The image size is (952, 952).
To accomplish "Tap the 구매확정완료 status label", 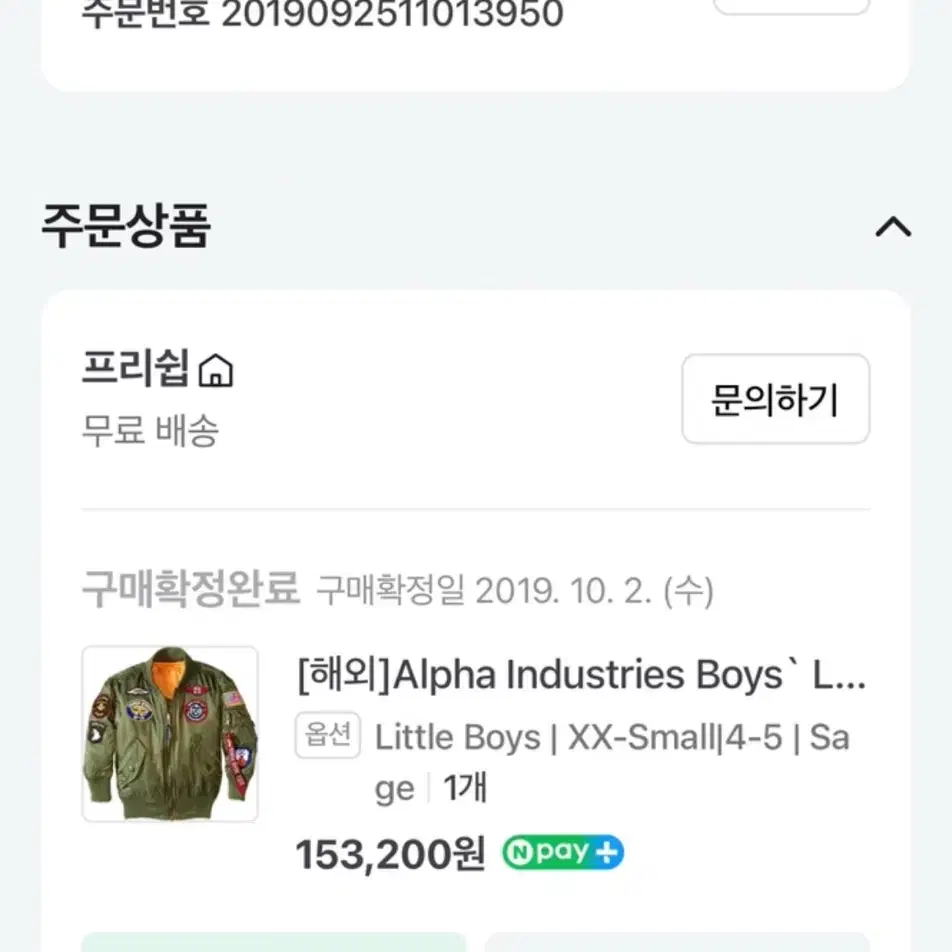I will click(x=191, y=589).
